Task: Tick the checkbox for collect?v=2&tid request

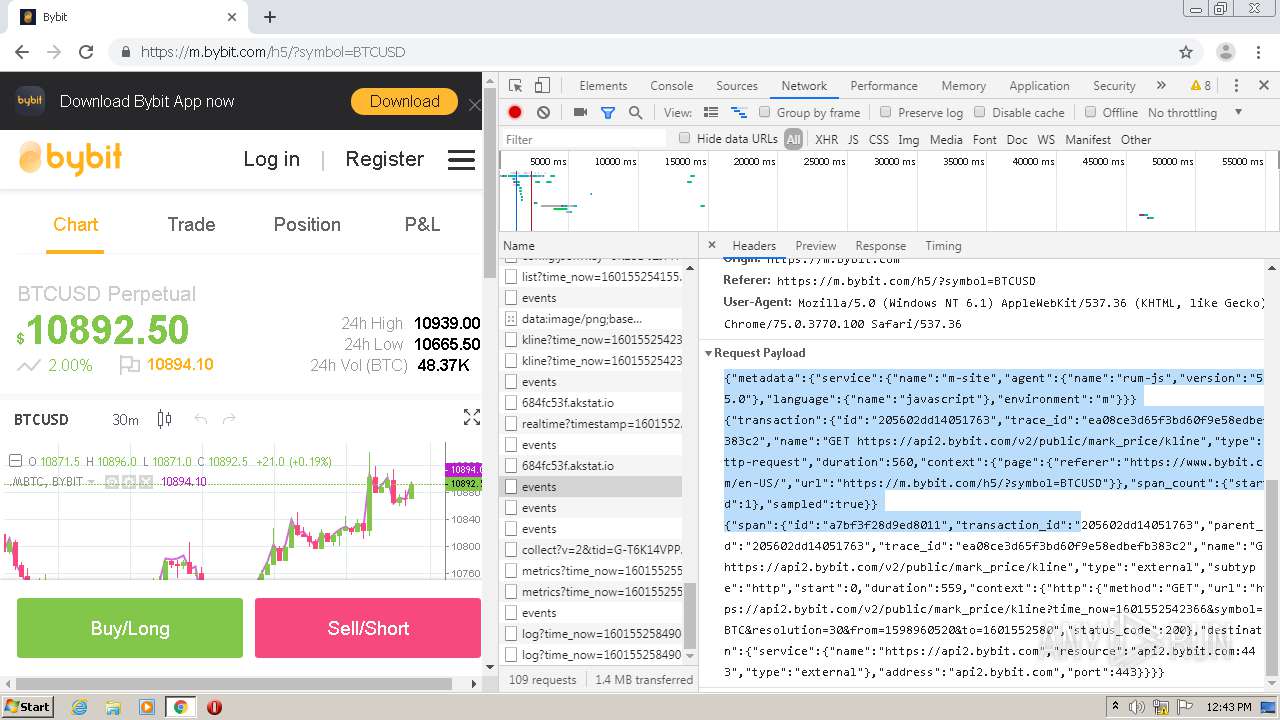Action: (x=511, y=550)
